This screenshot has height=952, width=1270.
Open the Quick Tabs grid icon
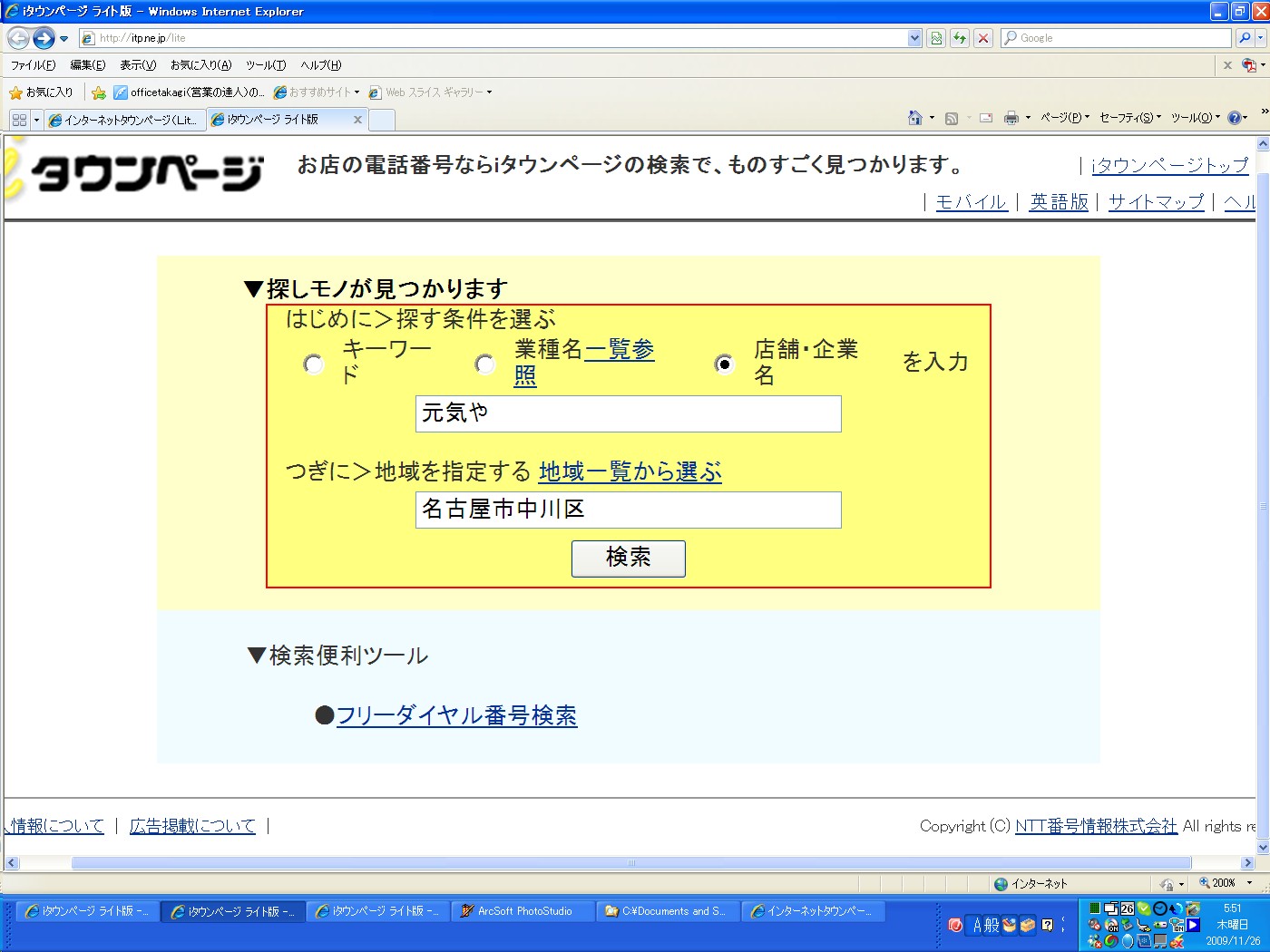tap(20, 120)
